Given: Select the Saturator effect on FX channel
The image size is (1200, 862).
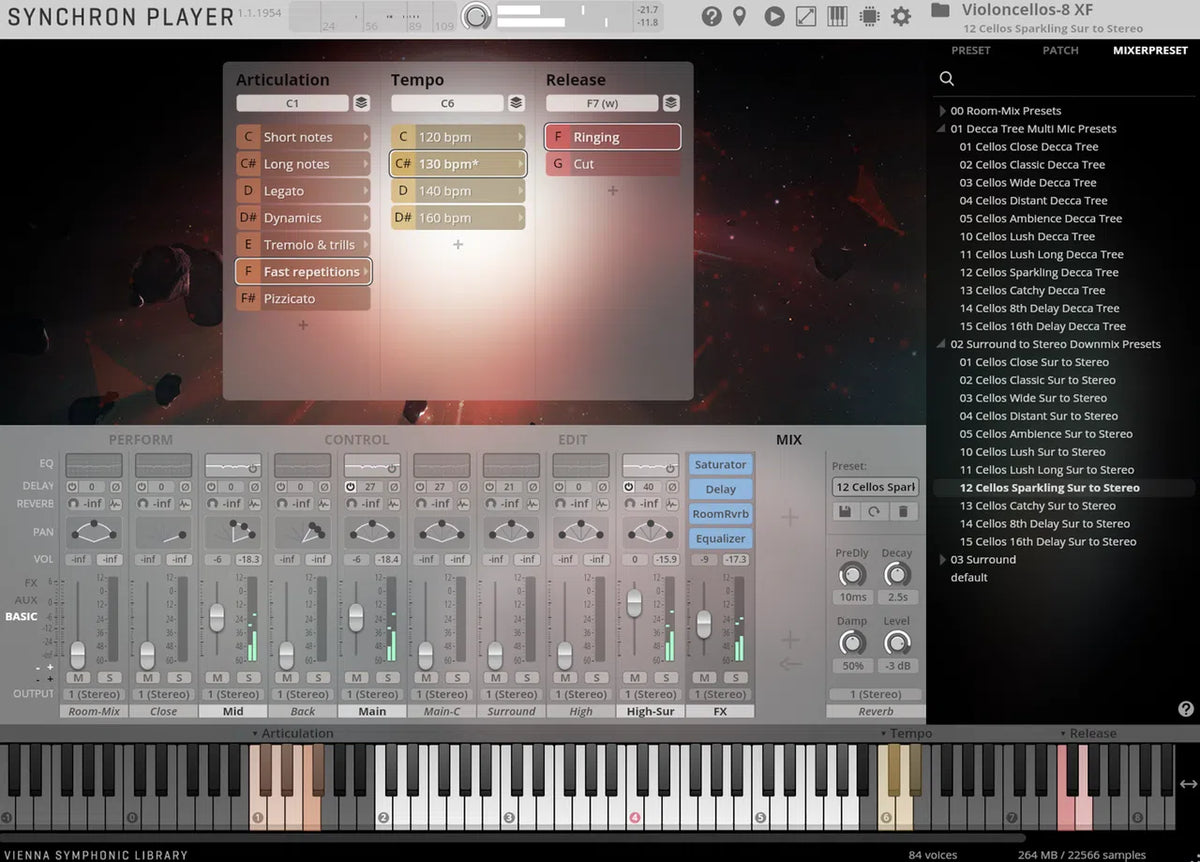Looking at the screenshot, I should 720,465.
